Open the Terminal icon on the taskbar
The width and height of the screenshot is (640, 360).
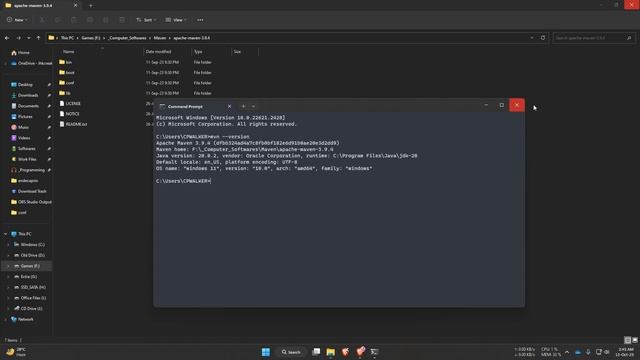[x=374, y=352]
